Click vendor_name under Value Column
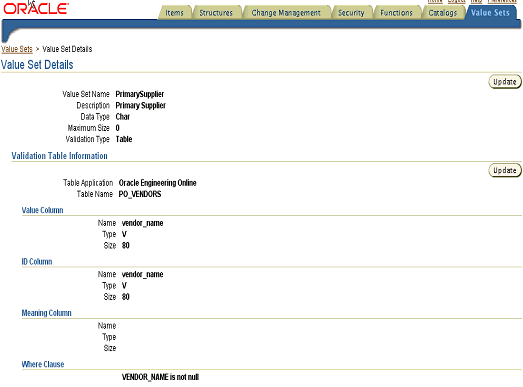 (142, 223)
